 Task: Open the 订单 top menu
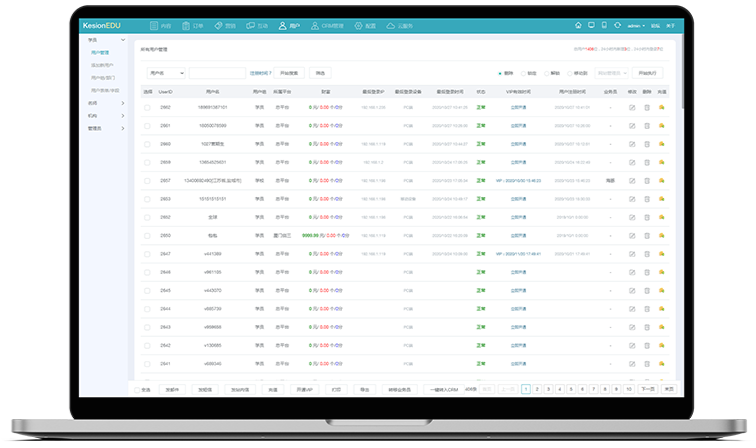pos(199,24)
